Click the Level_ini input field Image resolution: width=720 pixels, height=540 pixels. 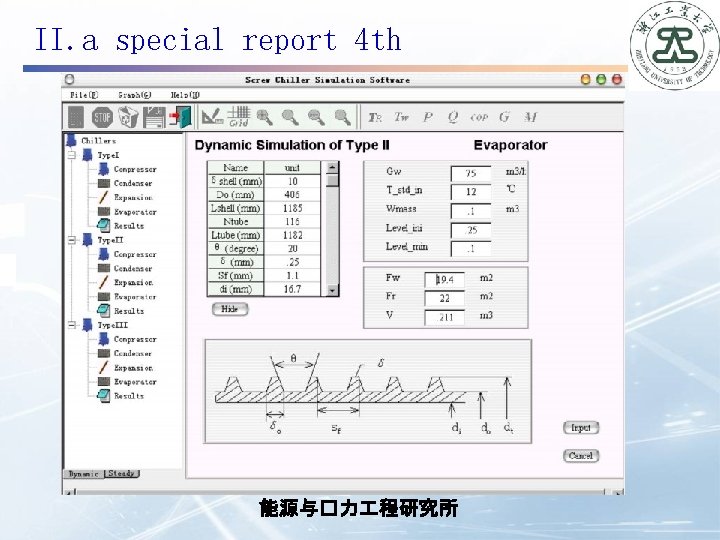pyautogui.click(x=471, y=230)
